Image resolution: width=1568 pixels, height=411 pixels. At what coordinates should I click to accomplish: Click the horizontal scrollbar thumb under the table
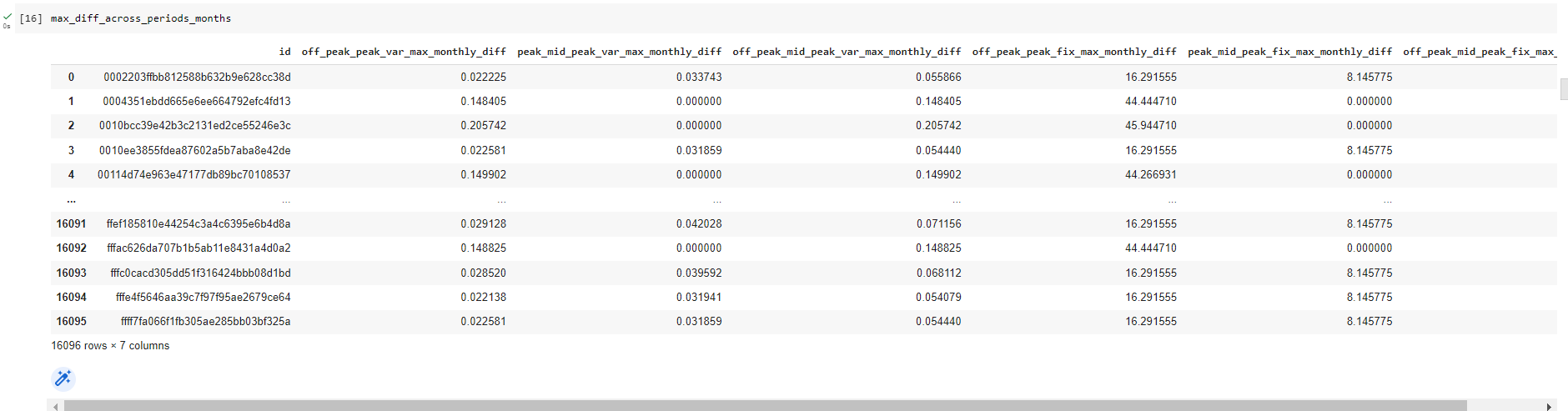pyautogui.click(x=764, y=406)
